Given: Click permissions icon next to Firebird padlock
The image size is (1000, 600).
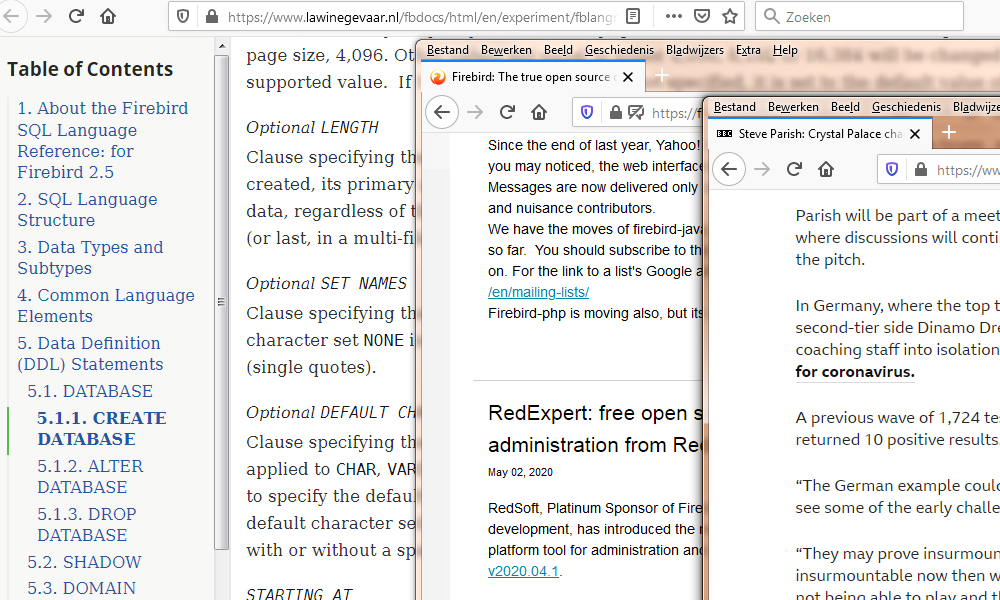Looking at the screenshot, I should (x=636, y=113).
